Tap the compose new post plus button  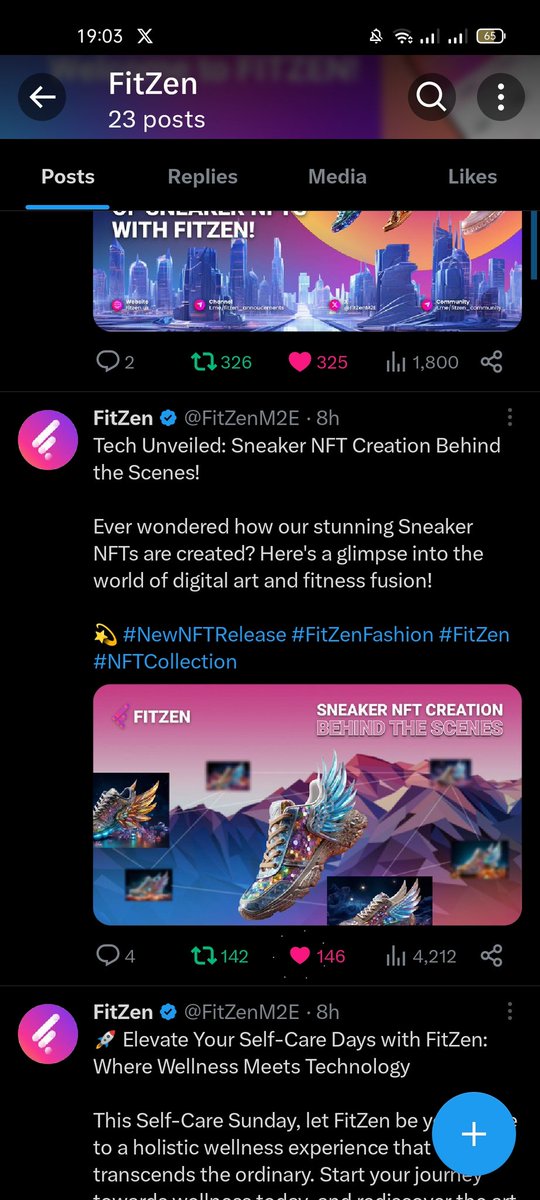coord(474,1134)
